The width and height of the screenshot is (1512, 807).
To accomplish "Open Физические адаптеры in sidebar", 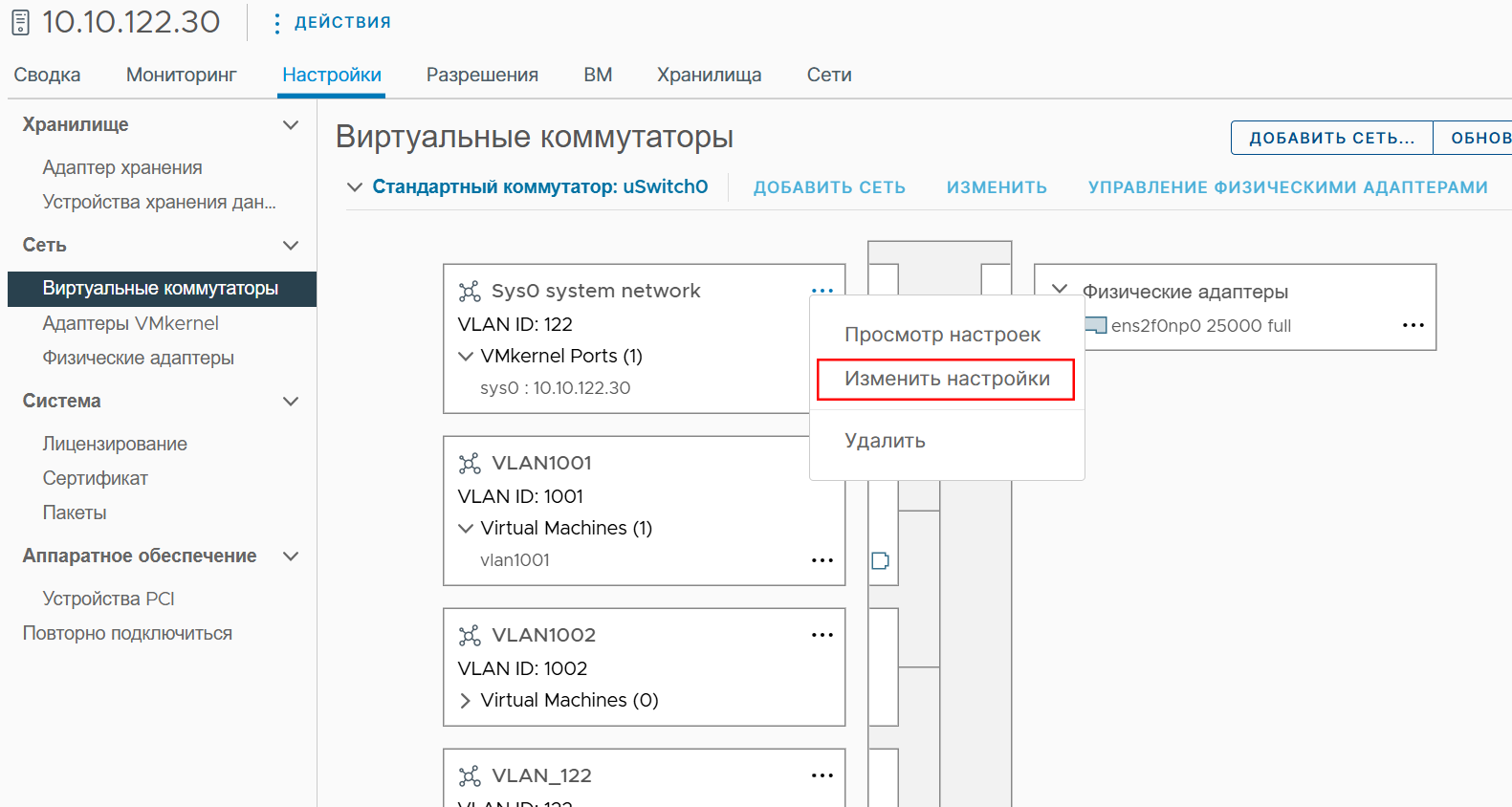I will pos(139,359).
